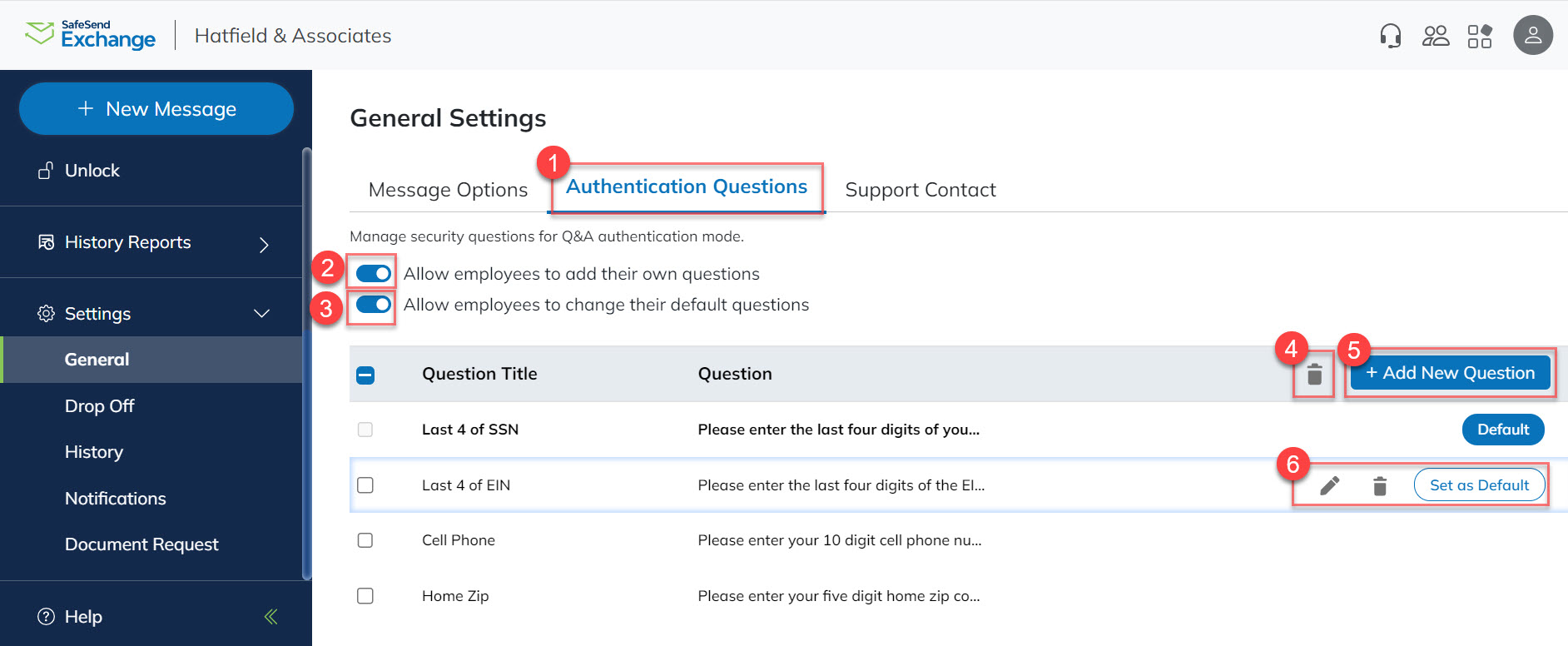The height and width of the screenshot is (646, 1568).
Task: Open the support headset icon
Action: tap(1390, 35)
